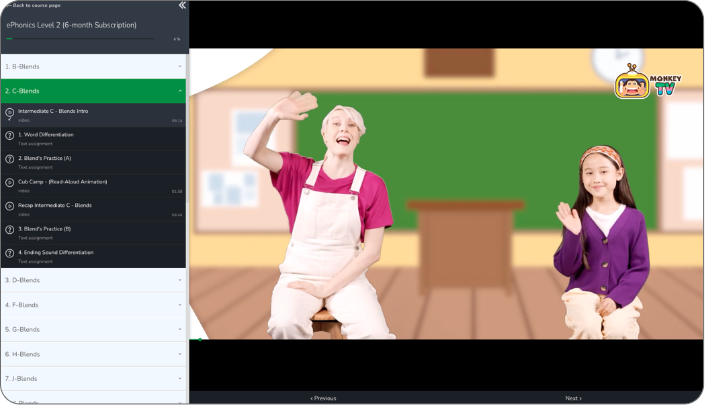The image size is (705, 405).
Task: Click question icon beside Word Differentiation
Action: tap(9, 138)
